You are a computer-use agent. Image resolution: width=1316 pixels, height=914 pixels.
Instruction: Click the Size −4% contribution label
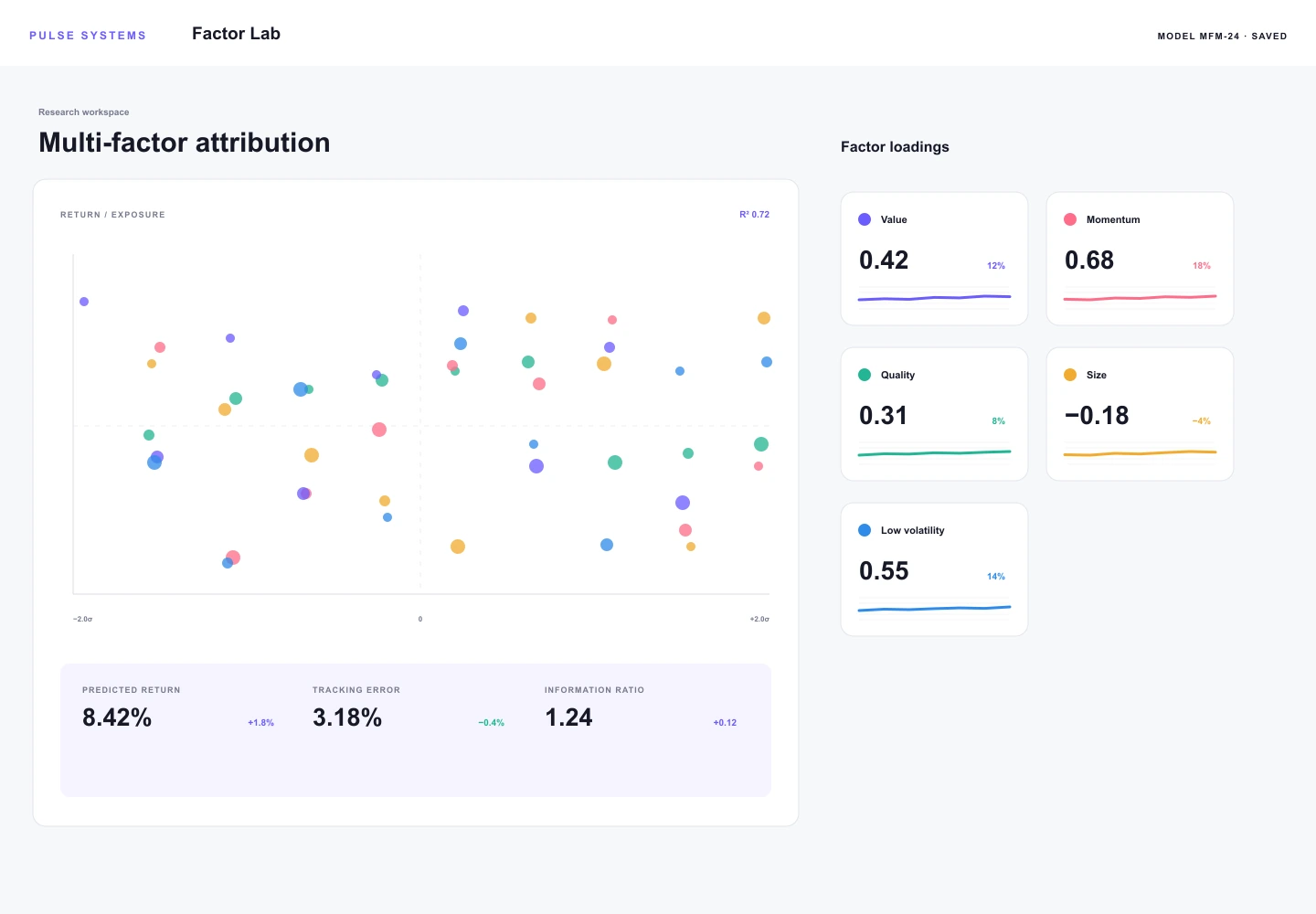[x=1202, y=421]
